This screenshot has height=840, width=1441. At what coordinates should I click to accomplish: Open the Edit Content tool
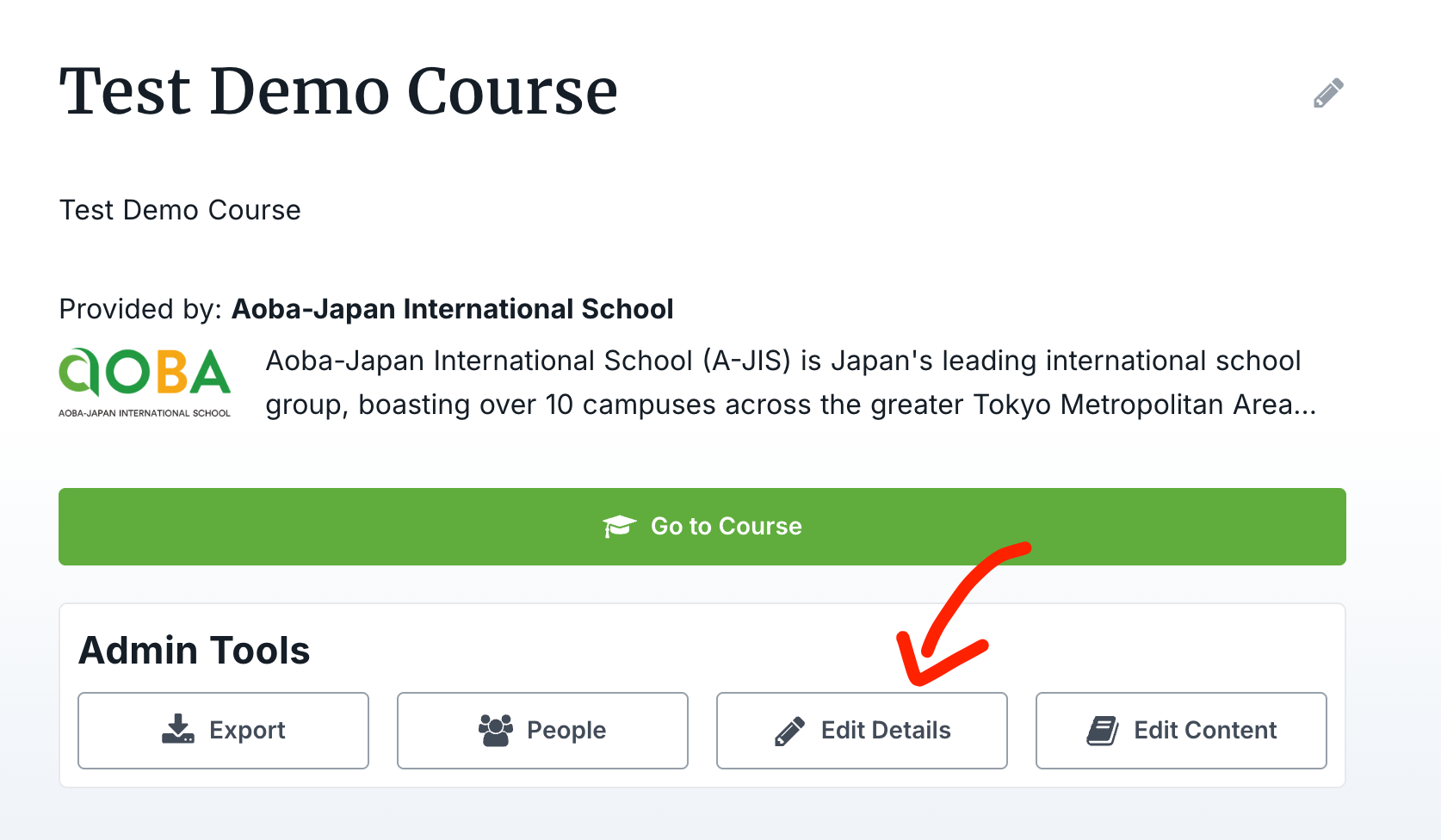(1181, 731)
